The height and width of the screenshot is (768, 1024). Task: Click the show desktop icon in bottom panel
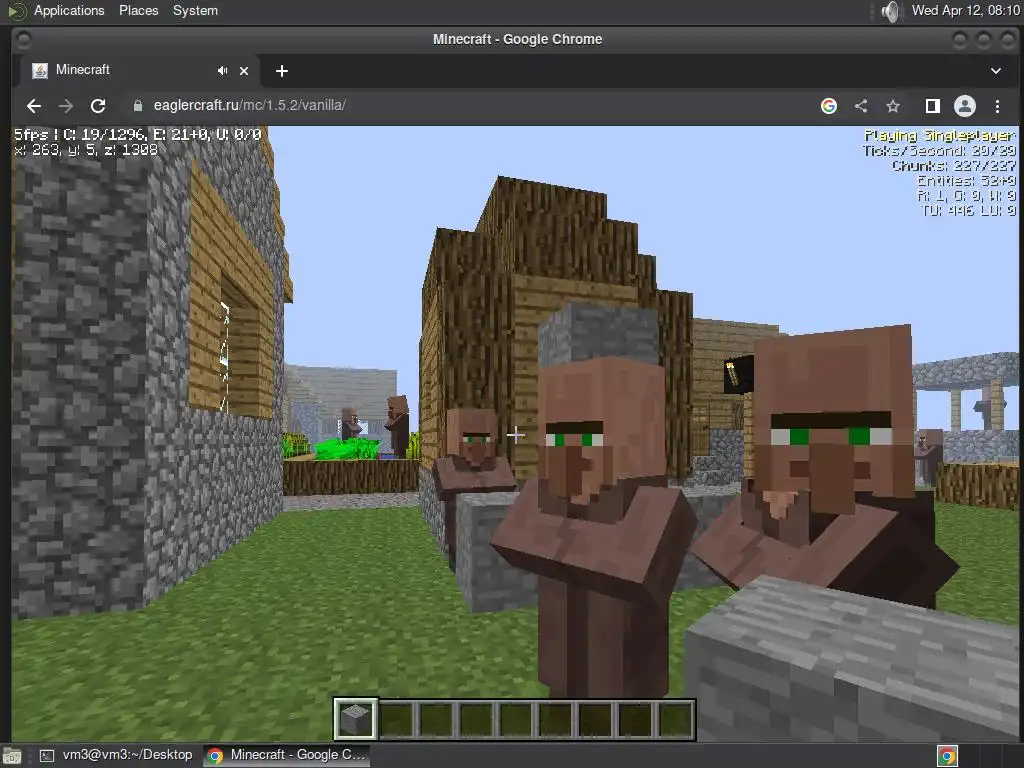(x=12, y=756)
